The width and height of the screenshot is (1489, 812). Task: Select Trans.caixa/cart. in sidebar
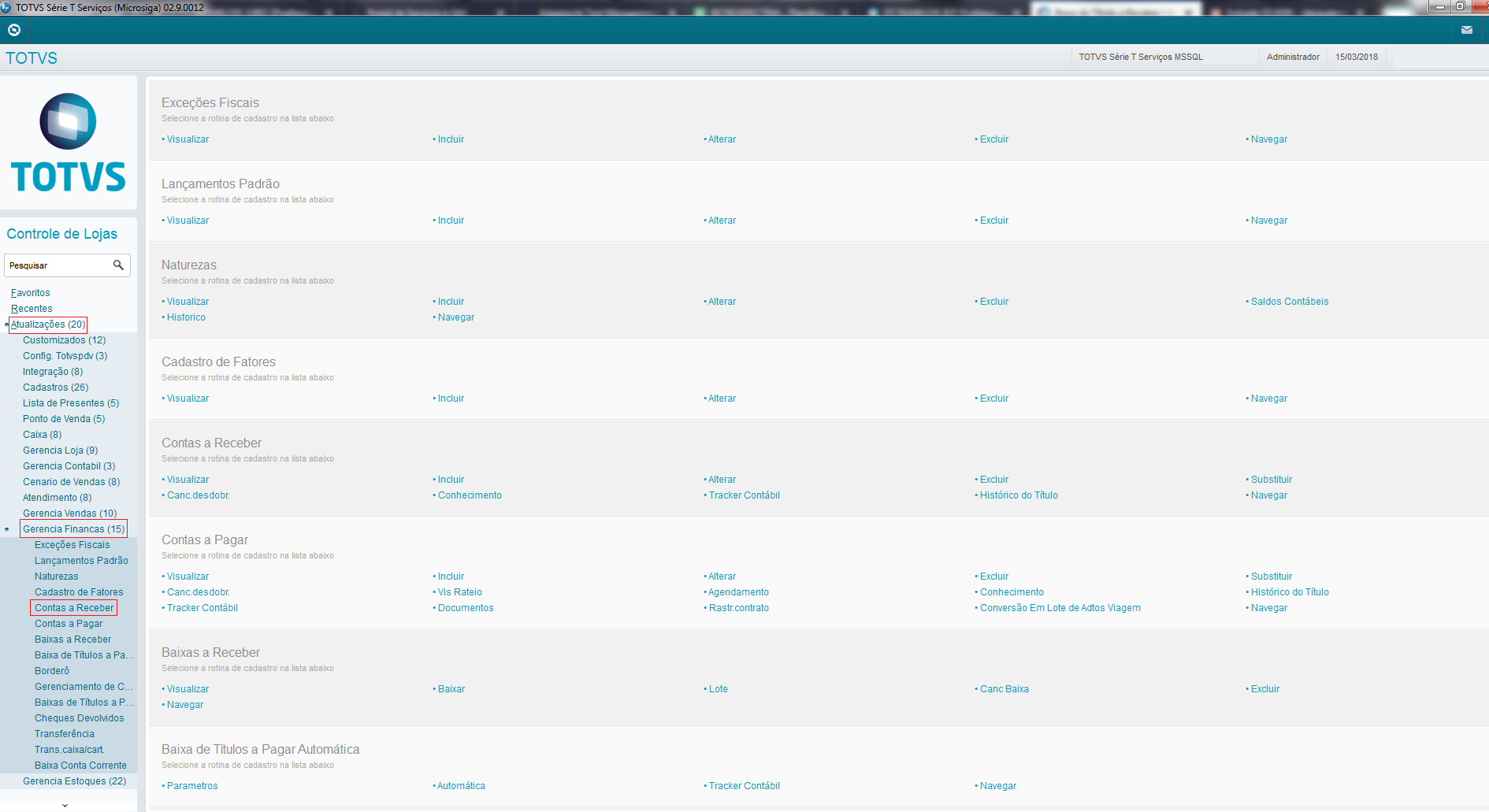pos(69,750)
